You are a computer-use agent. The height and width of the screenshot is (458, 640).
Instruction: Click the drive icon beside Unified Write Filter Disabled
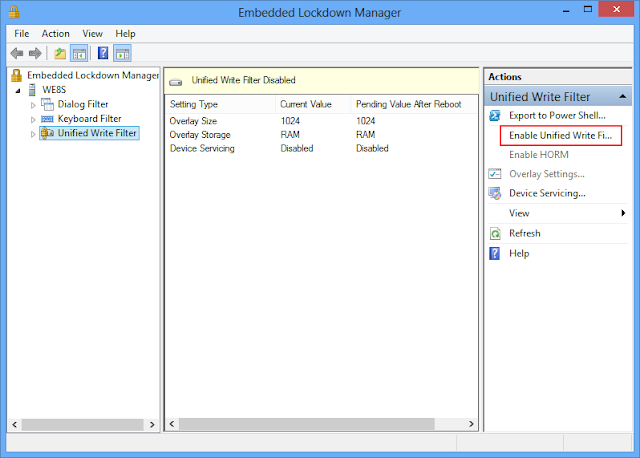pyautogui.click(x=176, y=82)
